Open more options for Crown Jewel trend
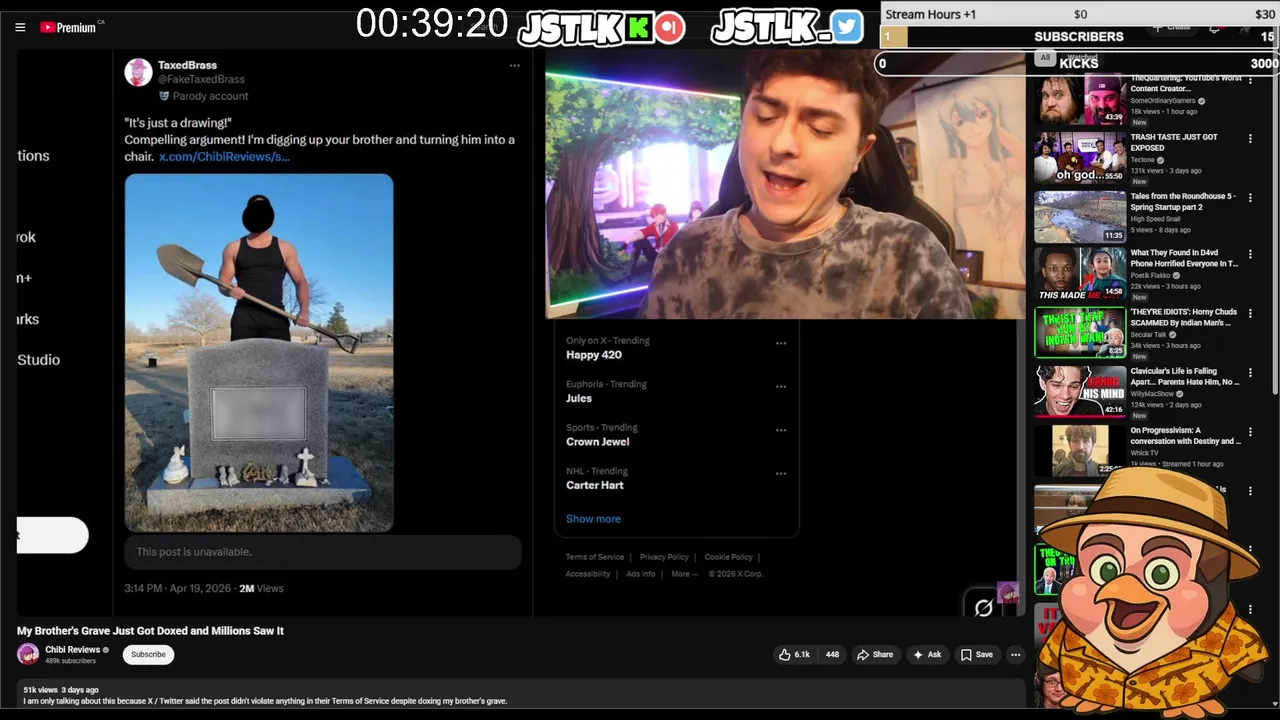The image size is (1280, 720). pos(781,430)
